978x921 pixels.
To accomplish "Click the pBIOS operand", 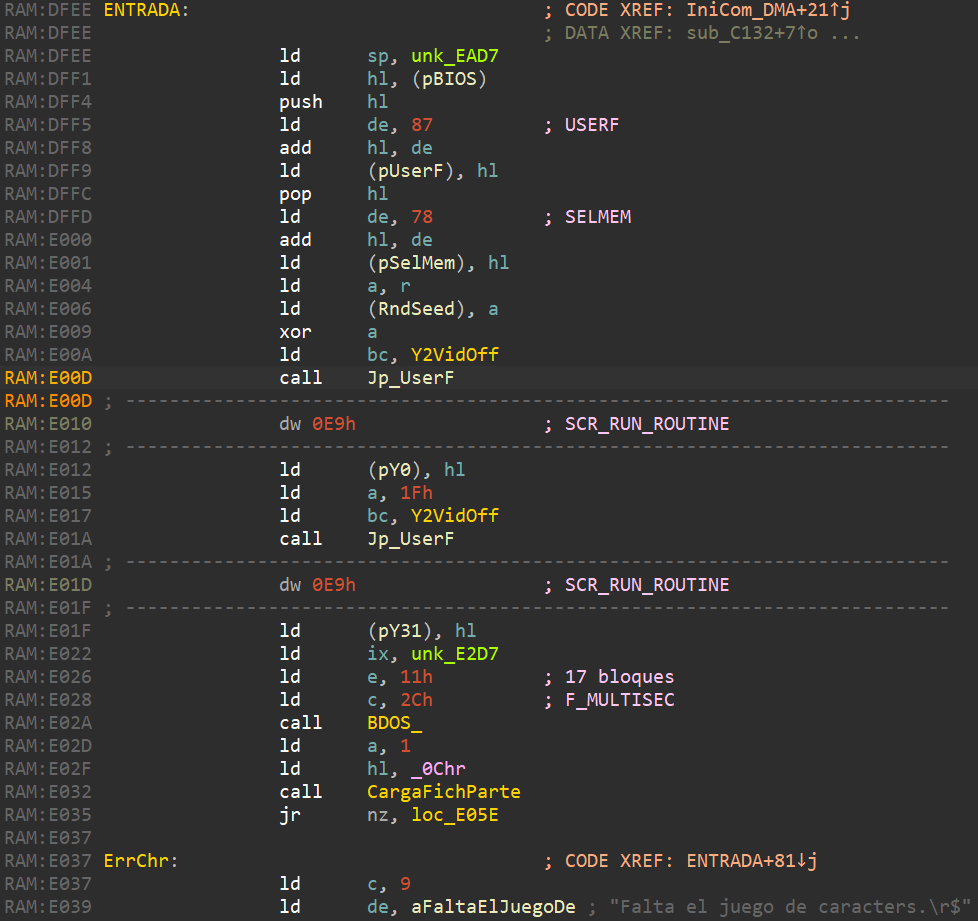I will (x=449, y=79).
